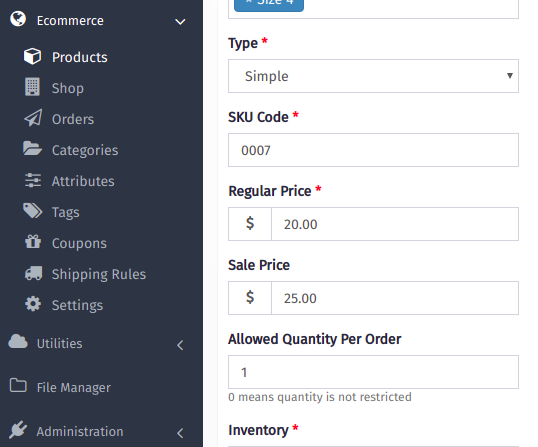The width and height of the screenshot is (538, 447).
Task: Click the Shop building icon
Action: 32,87
